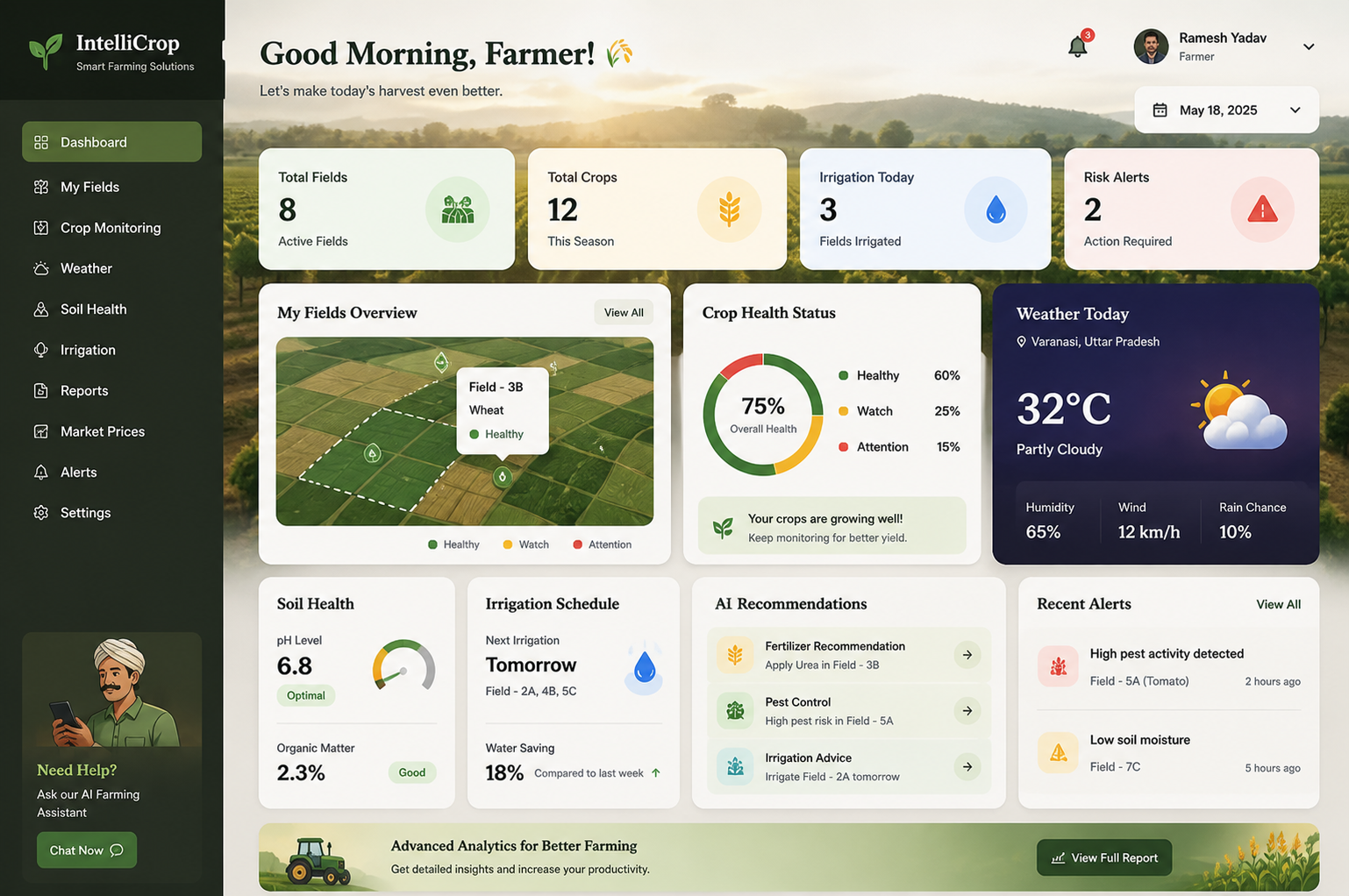The image size is (1349, 896).
Task: Click the Total Fields farm icon
Action: 457,210
